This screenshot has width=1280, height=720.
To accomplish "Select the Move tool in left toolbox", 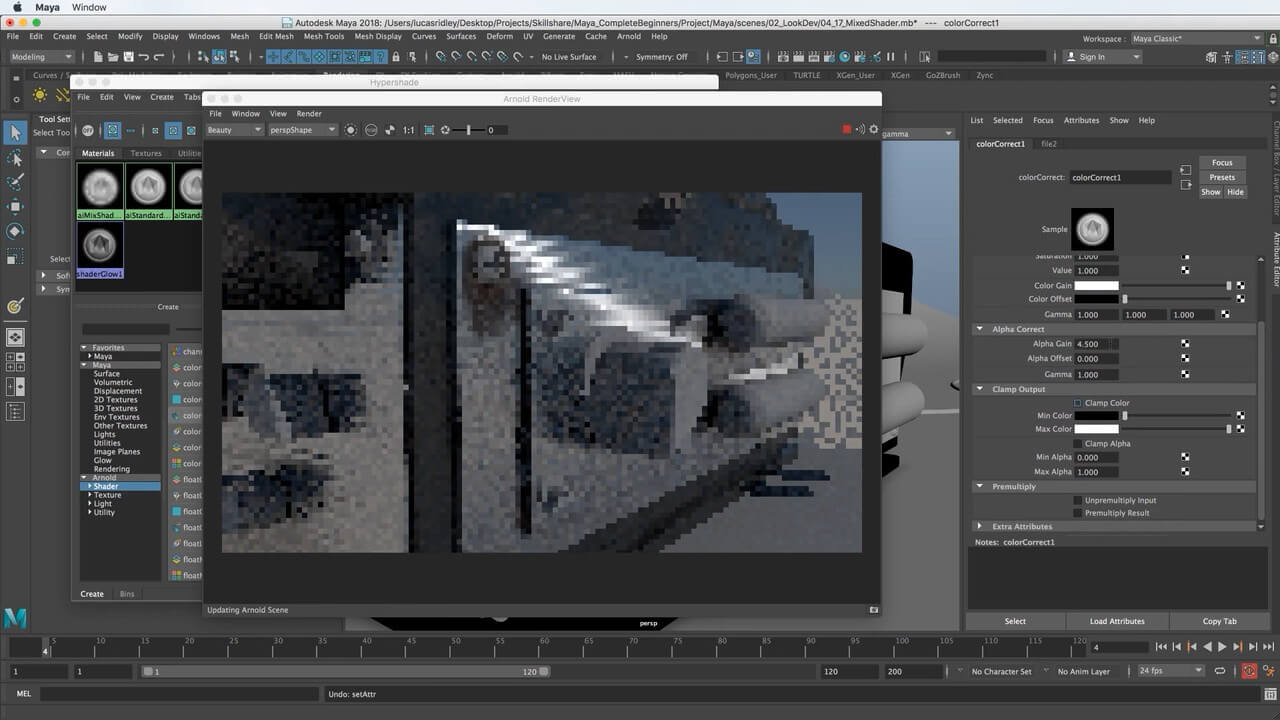I will [x=15, y=207].
